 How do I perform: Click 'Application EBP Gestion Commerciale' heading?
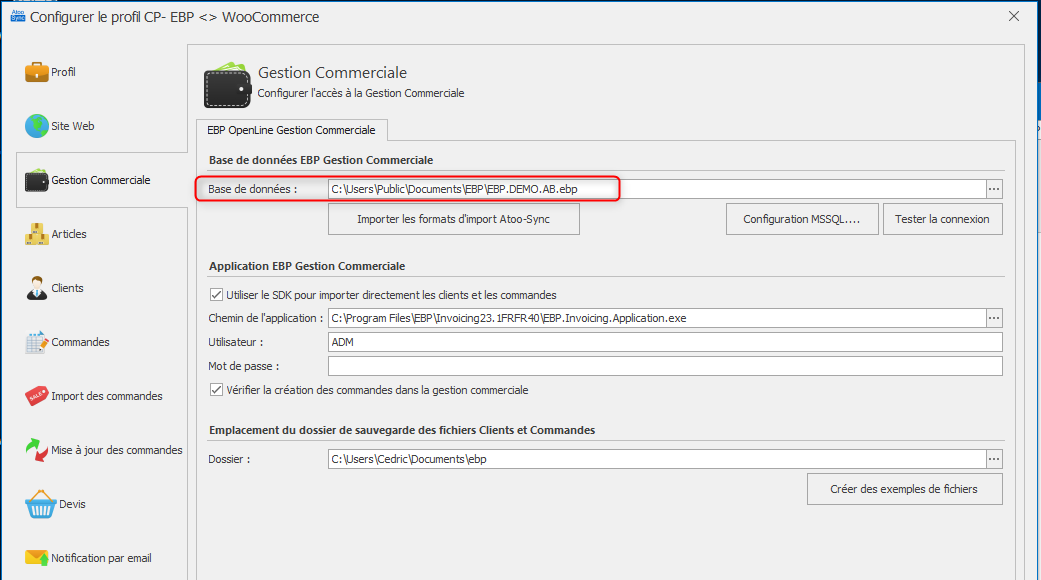pos(307,266)
